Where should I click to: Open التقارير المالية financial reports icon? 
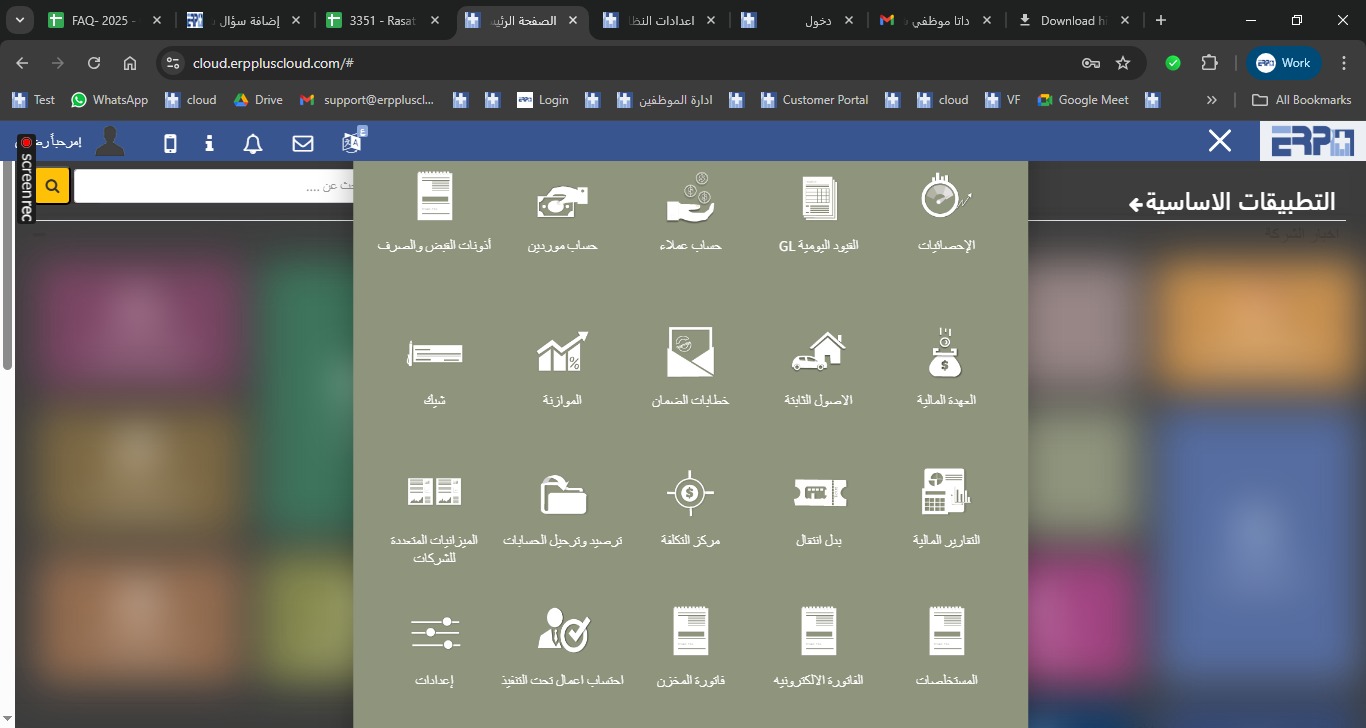click(x=945, y=493)
